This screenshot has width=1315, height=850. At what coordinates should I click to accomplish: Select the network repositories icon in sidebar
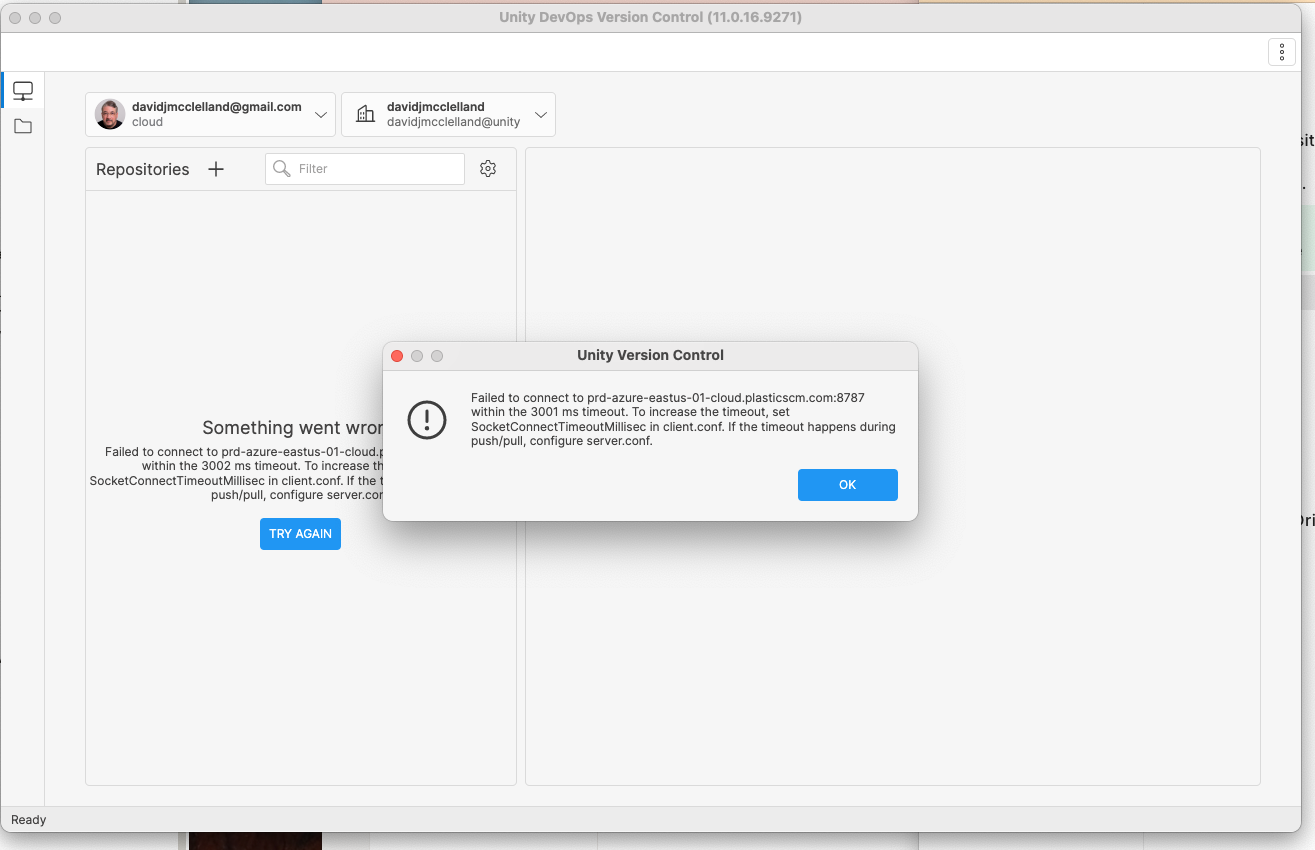23,89
